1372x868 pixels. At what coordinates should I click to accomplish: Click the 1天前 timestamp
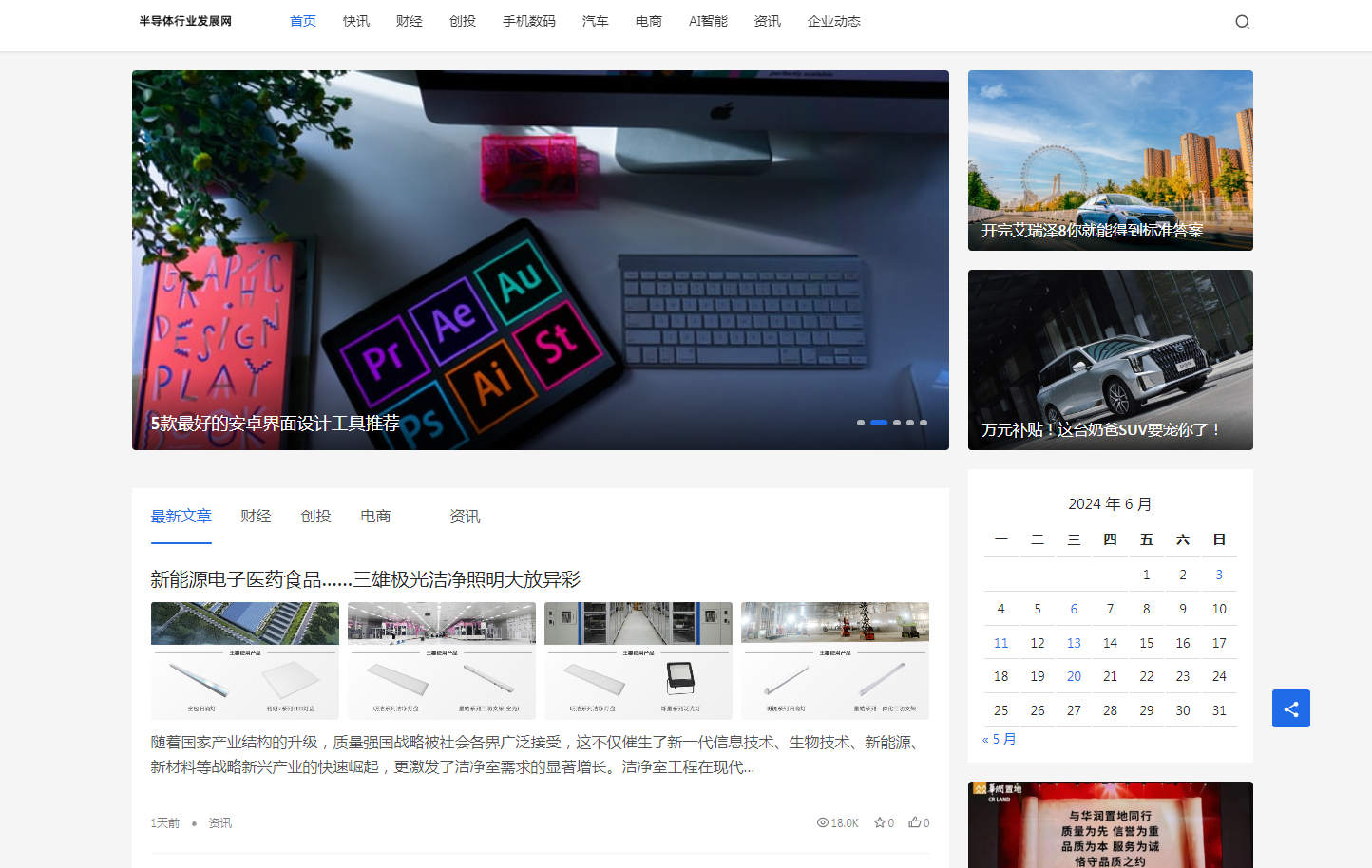(x=164, y=822)
